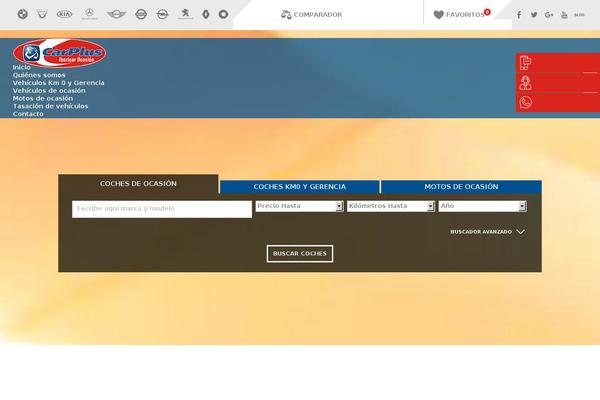Open the Dacia brand logo

click(42, 15)
